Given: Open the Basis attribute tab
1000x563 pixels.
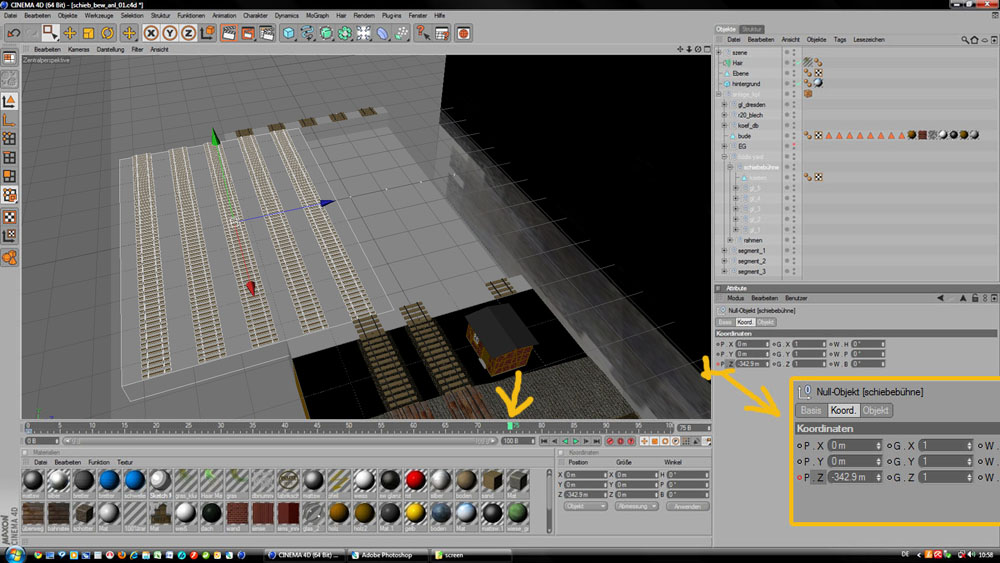Looking at the screenshot, I should 725,322.
